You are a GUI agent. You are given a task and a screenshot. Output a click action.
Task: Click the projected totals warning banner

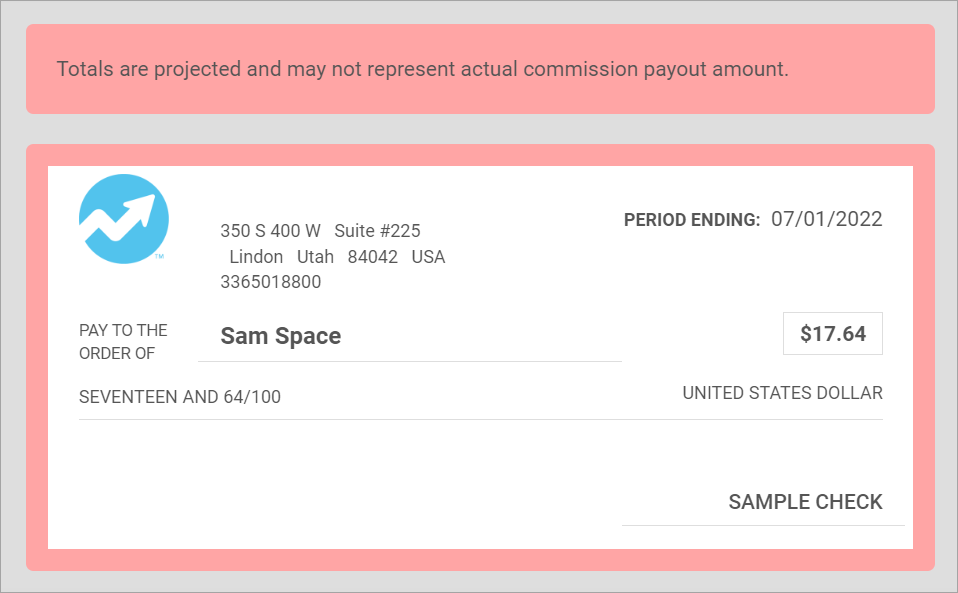point(480,69)
